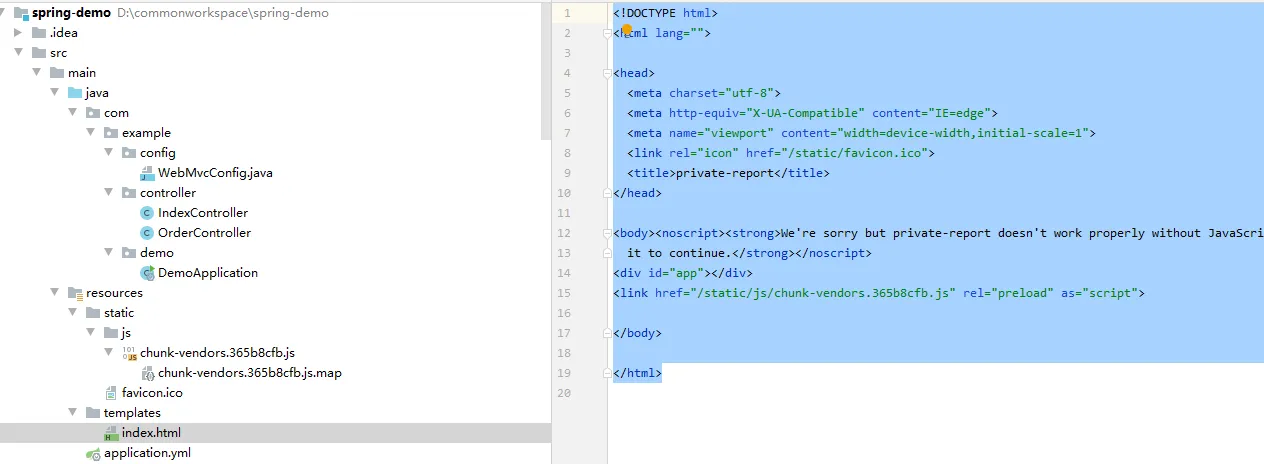
Task: Collapse the com package arrow
Action: pyautogui.click(x=73, y=113)
